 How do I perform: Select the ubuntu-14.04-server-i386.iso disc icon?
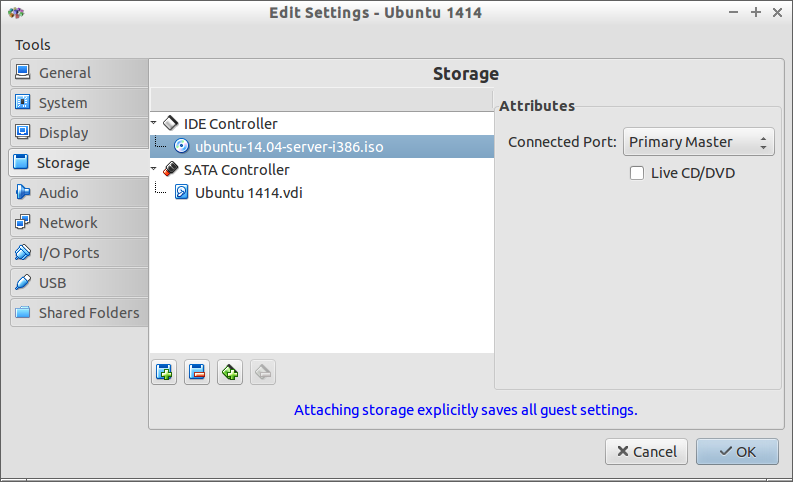[181, 146]
